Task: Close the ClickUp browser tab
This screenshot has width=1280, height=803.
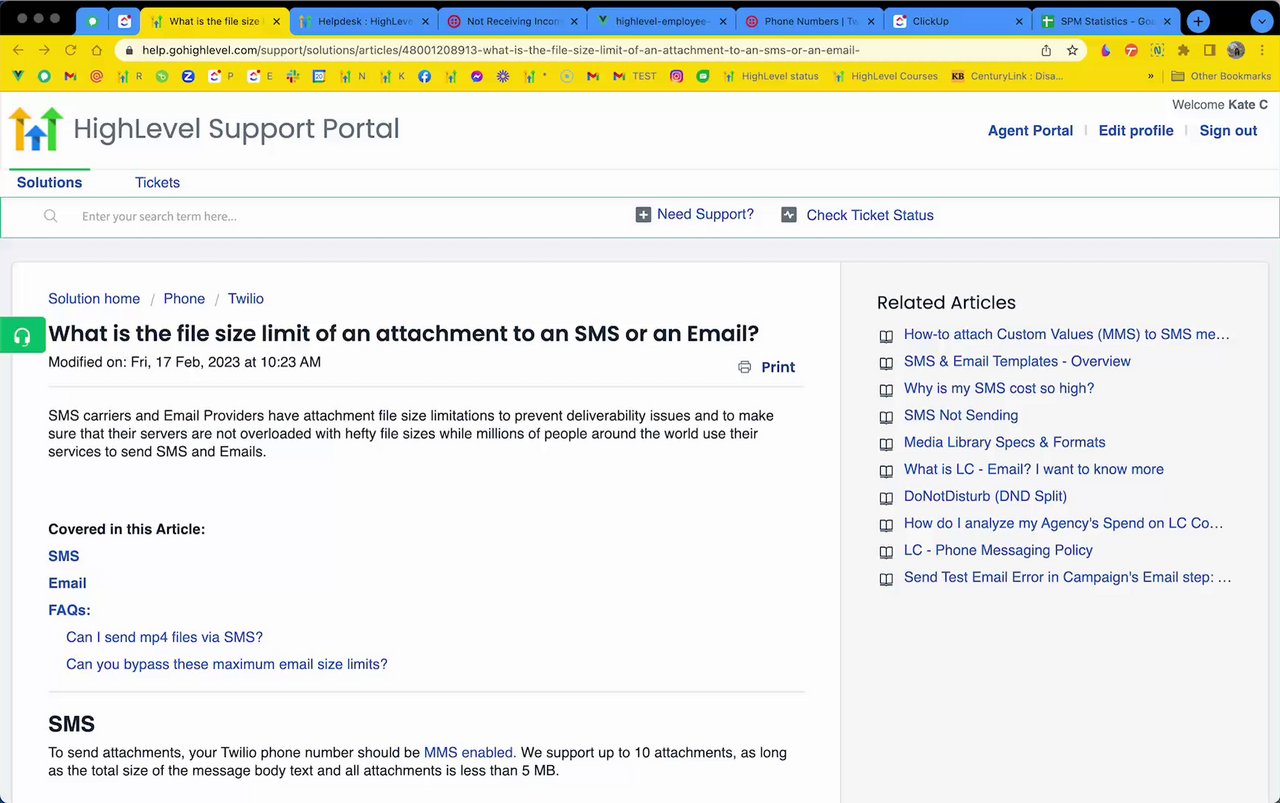Action: (x=1020, y=21)
